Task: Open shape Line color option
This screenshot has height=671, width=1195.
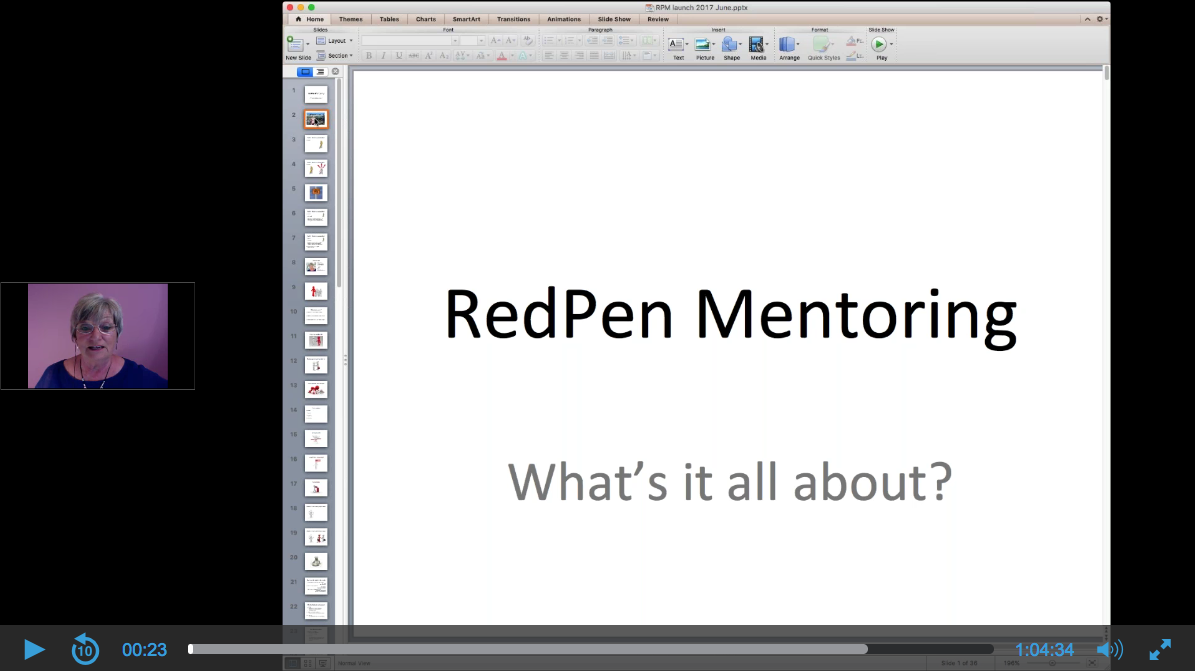Action: (x=854, y=56)
